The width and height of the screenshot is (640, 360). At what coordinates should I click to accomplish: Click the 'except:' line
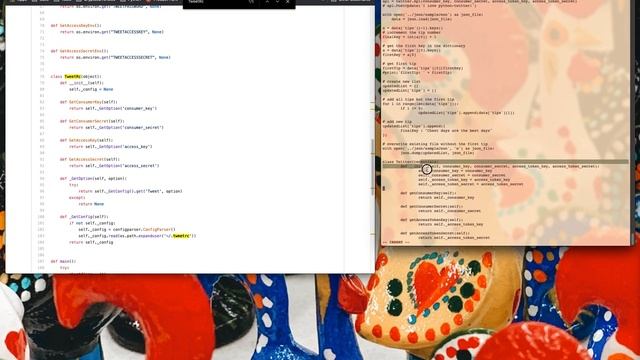coord(77,198)
